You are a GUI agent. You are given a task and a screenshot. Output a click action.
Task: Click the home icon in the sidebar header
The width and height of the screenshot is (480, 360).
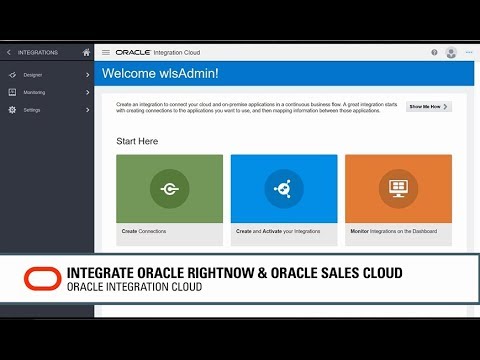click(86, 52)
